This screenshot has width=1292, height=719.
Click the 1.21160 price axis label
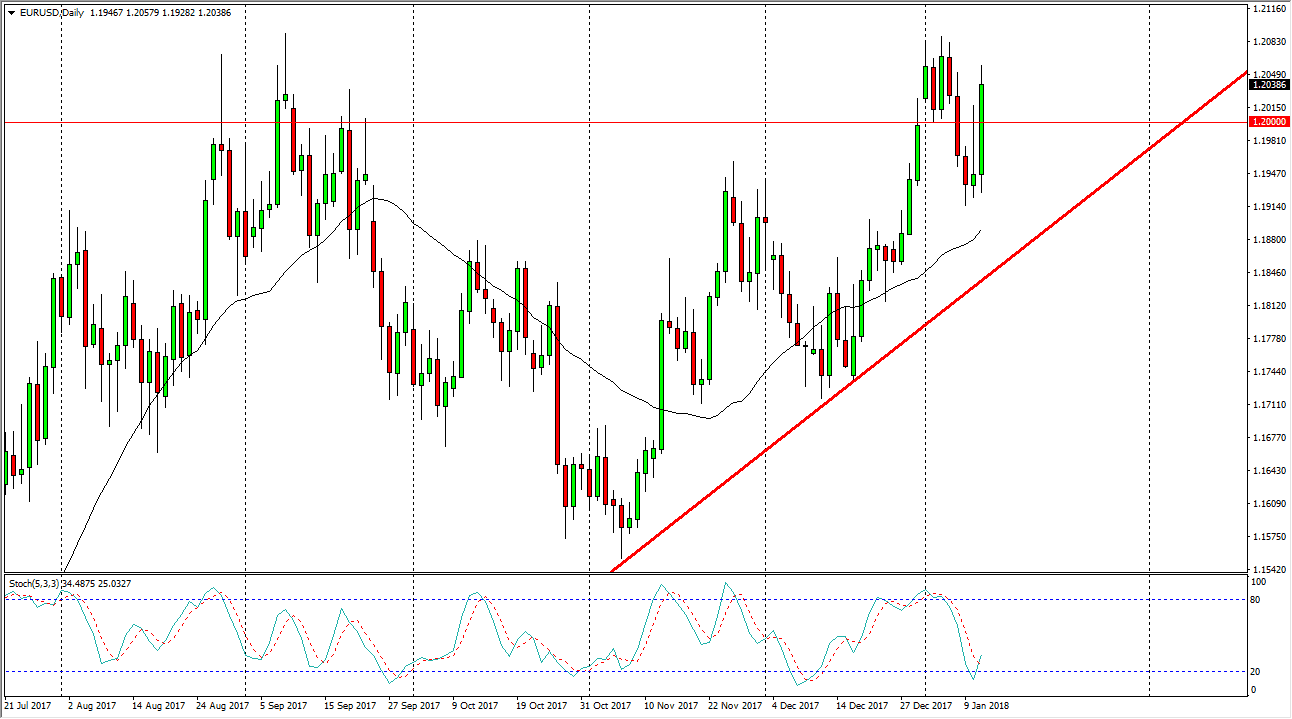click(1271, 9)
